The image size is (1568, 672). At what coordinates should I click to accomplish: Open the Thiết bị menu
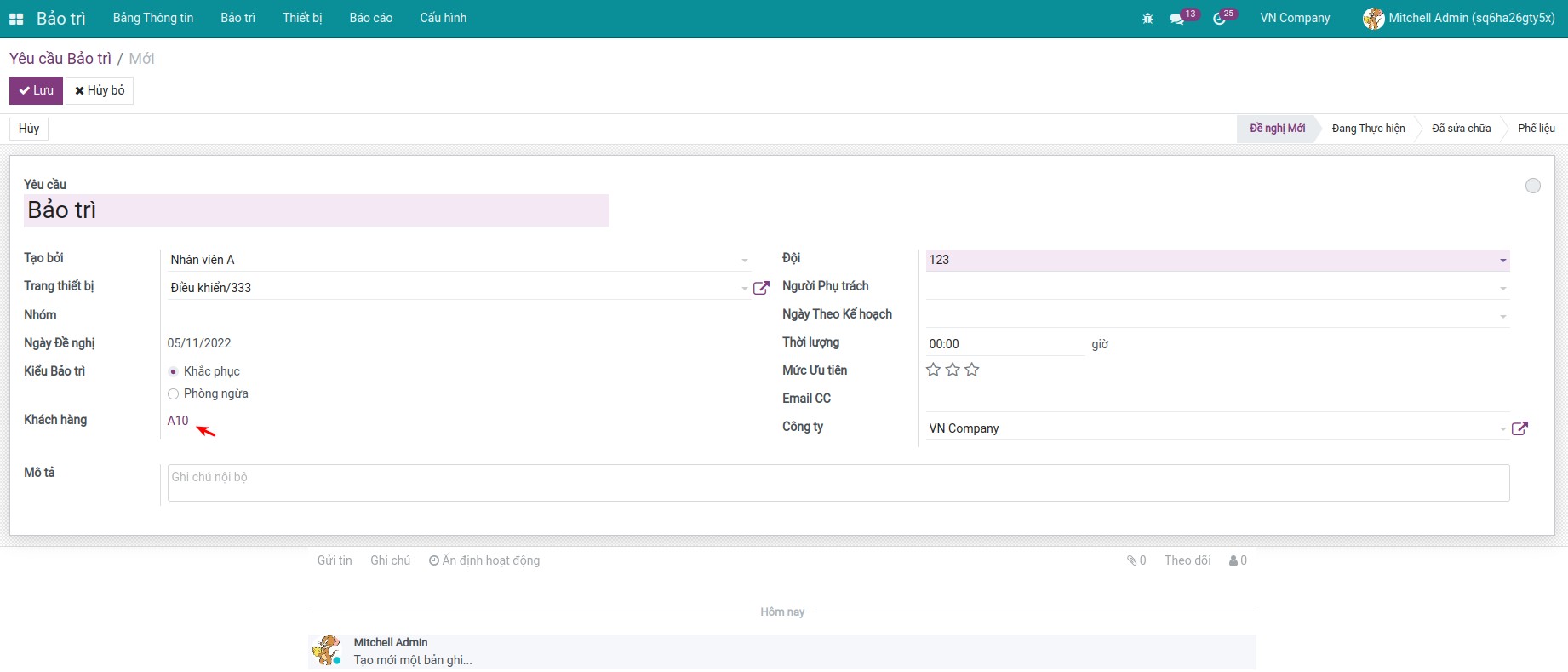tap(302, 18)
